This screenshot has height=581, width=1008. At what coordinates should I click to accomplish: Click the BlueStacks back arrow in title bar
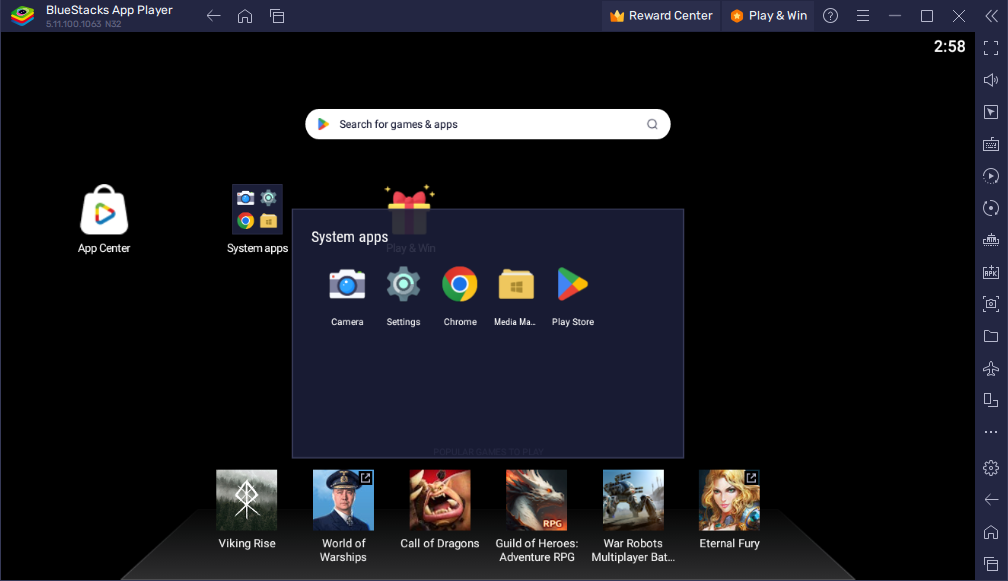tap(213, 16)
